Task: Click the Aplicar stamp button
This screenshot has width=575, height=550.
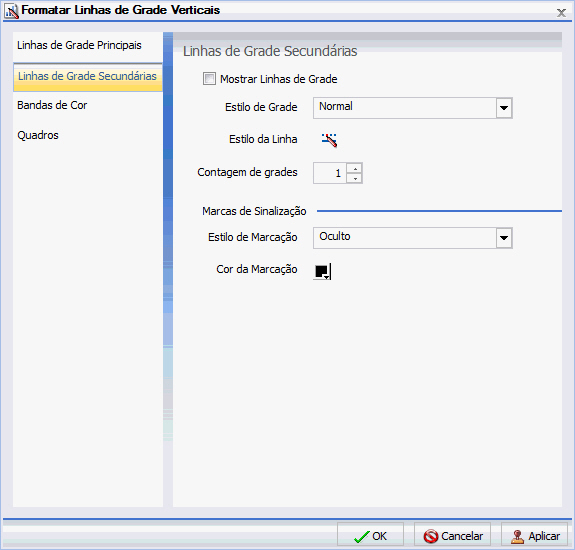Action: point(535,536)
